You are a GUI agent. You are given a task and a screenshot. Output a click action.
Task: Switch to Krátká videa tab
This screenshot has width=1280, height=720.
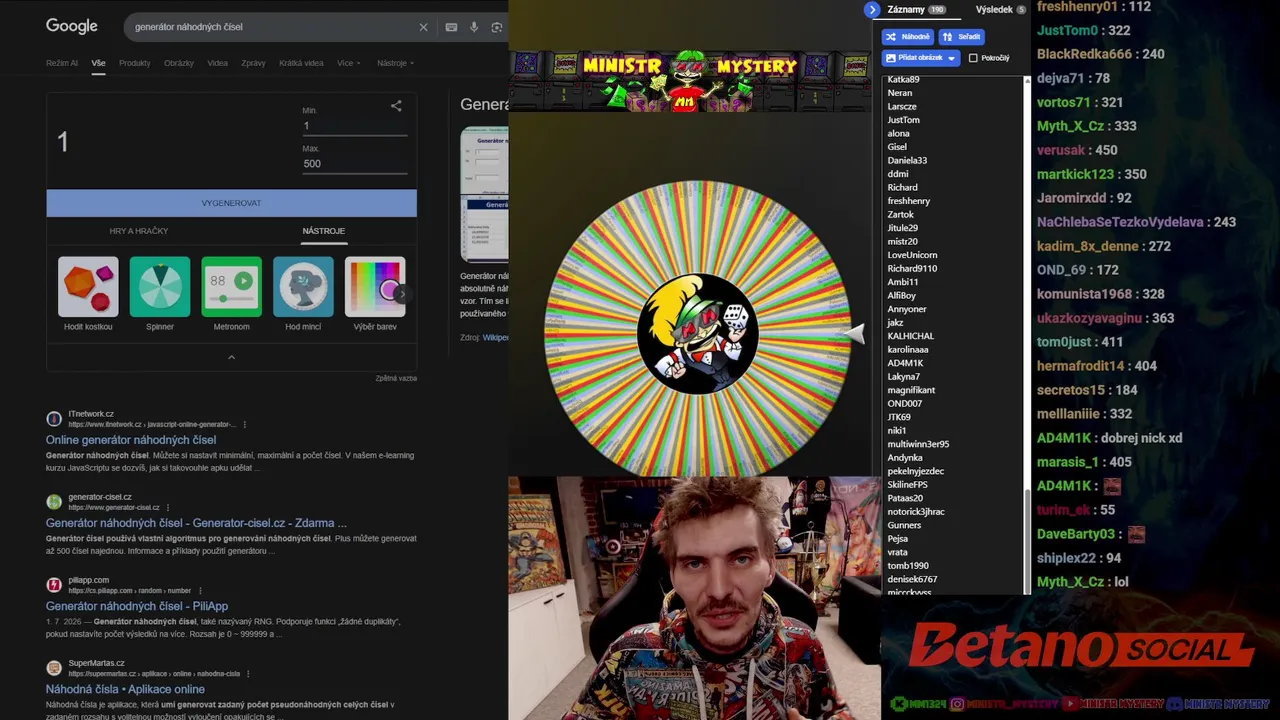pyautogui.click(x=301, y=63)
